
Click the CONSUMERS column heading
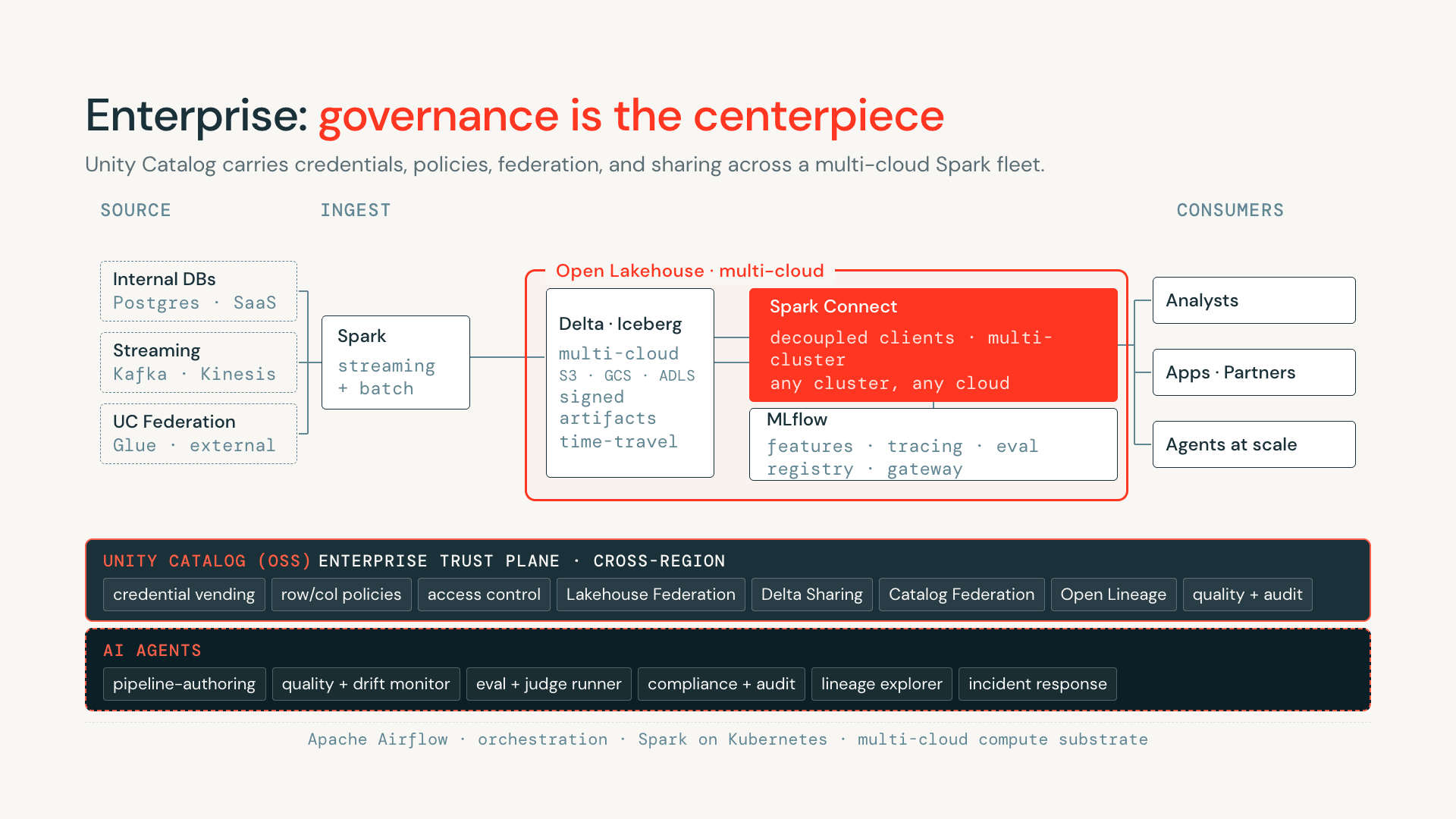[x=1230, y=210]
